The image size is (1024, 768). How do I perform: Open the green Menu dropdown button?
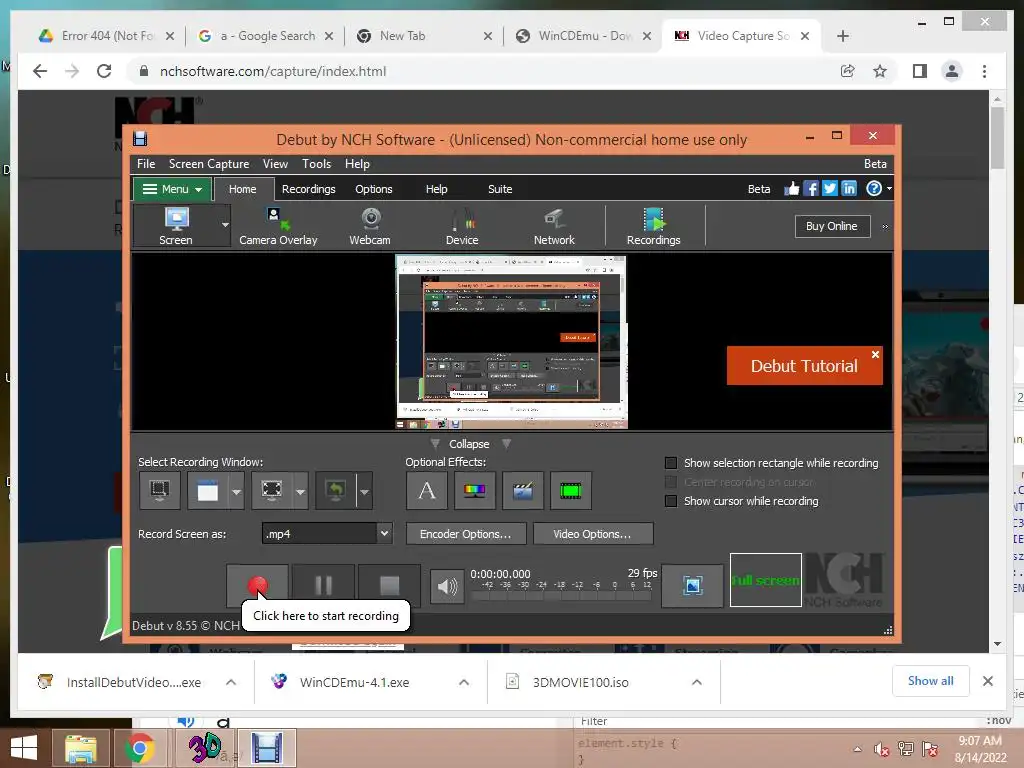coord(172,189)
